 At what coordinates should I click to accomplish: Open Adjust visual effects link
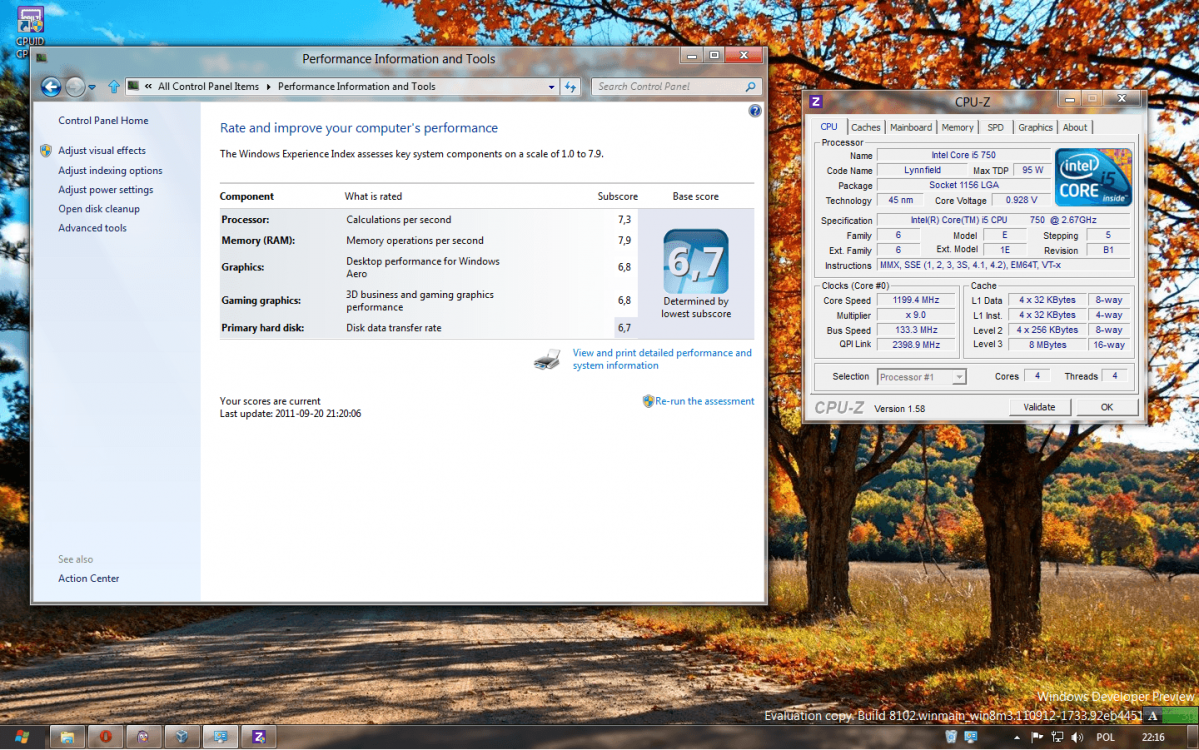point(101,151)
